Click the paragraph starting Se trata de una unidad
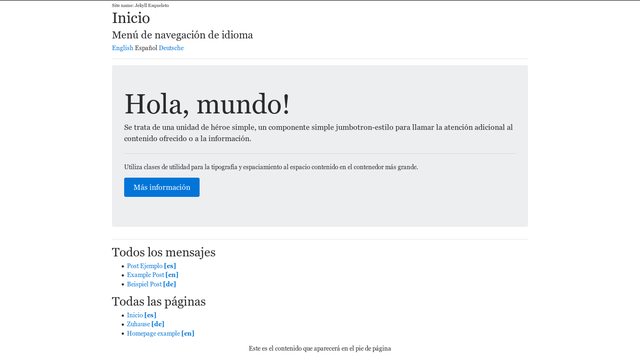640x360 pixels. (x=319, y=133)
